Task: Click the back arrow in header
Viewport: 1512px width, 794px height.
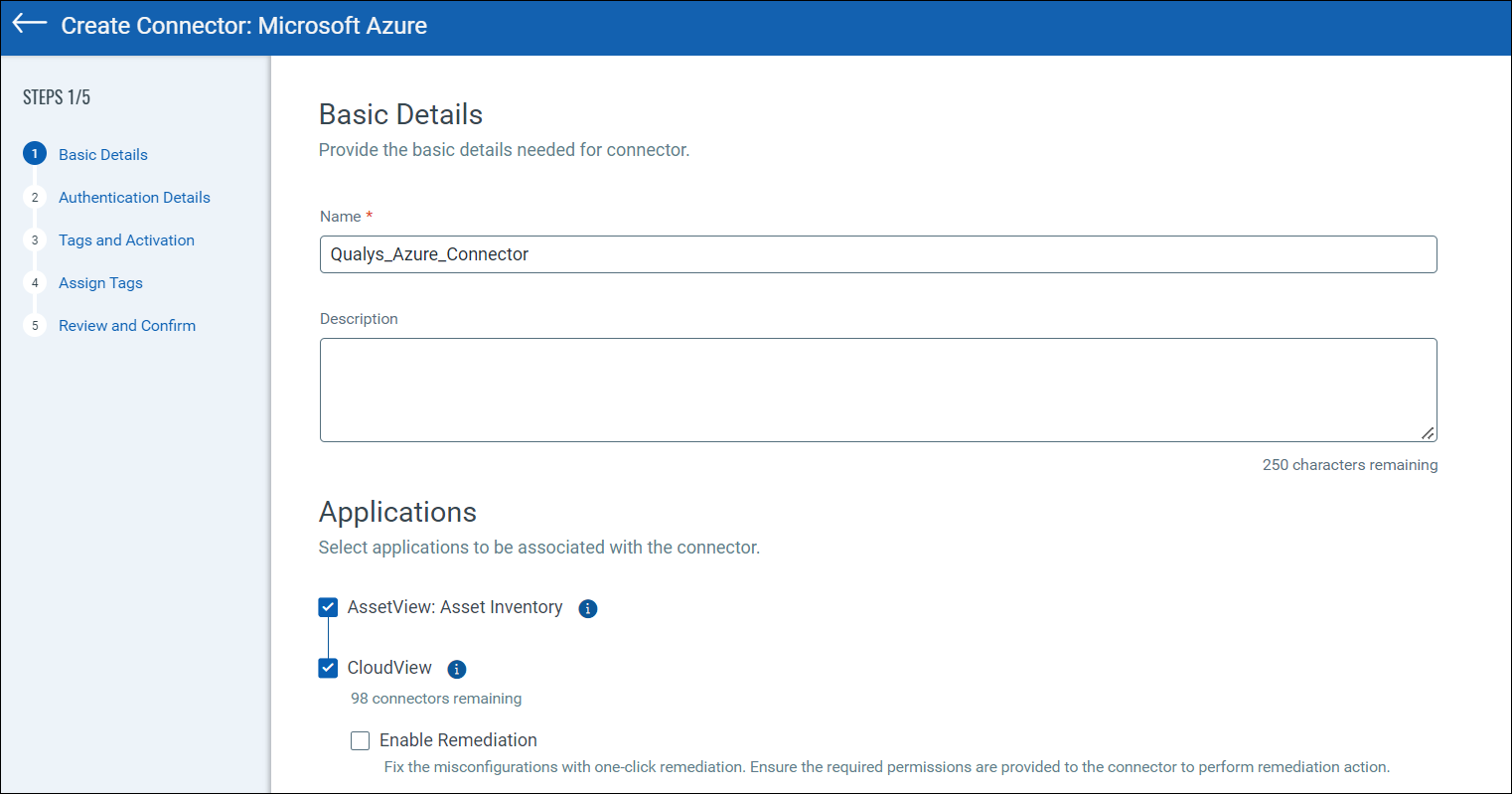Action: click(30, 24)
